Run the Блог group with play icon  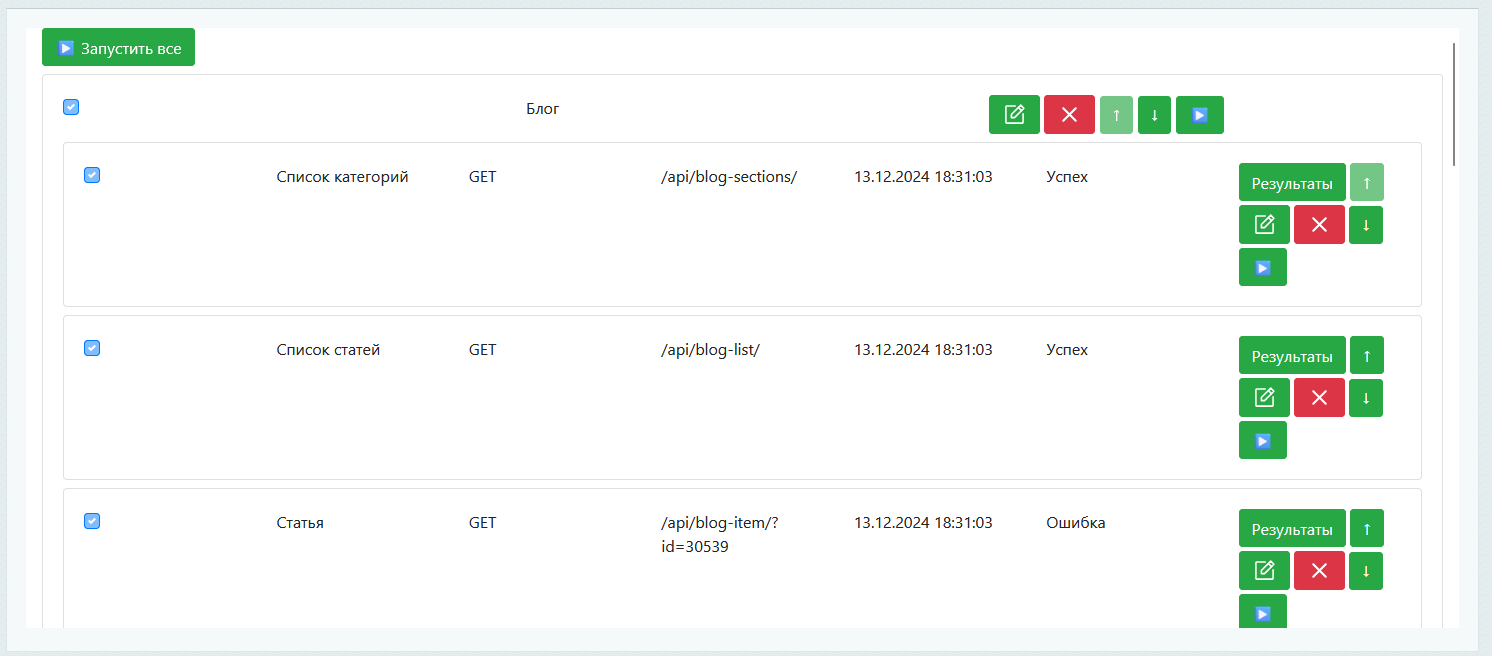pos(1199,115)
